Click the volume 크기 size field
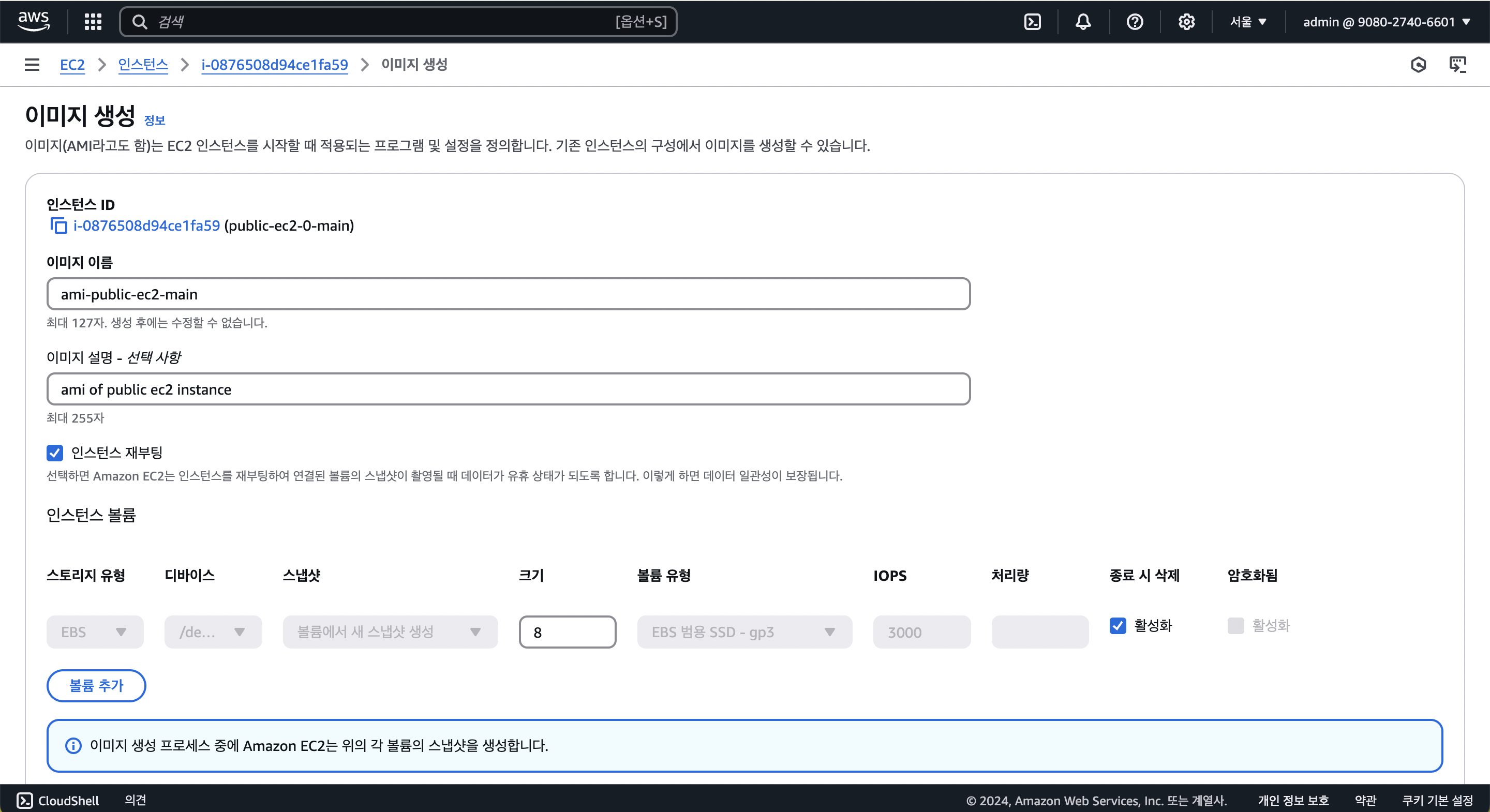This screenshot has height=812, width=1490. pos(567,632)
